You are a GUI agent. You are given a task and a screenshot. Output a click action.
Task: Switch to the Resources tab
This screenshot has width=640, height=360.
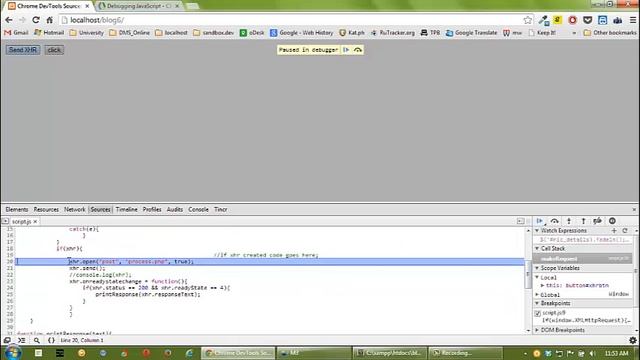[x=46, y=209]
